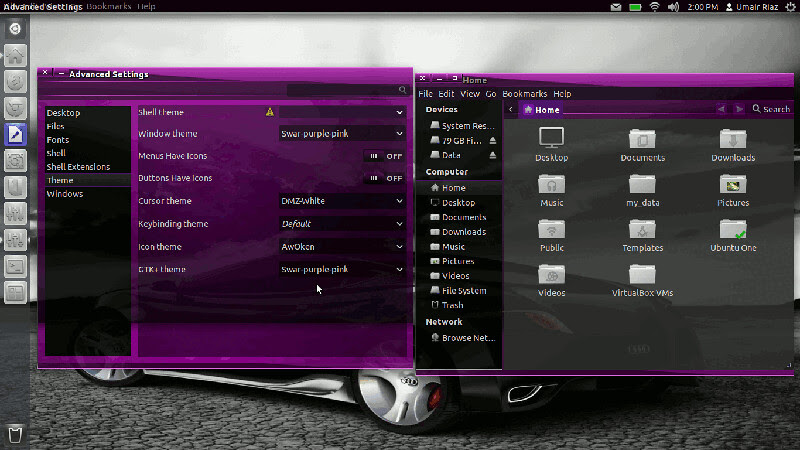Open the Keybinding theme dropdown
Screen dimensions: 800x450
pyautogui.click(x=342, y=224)
